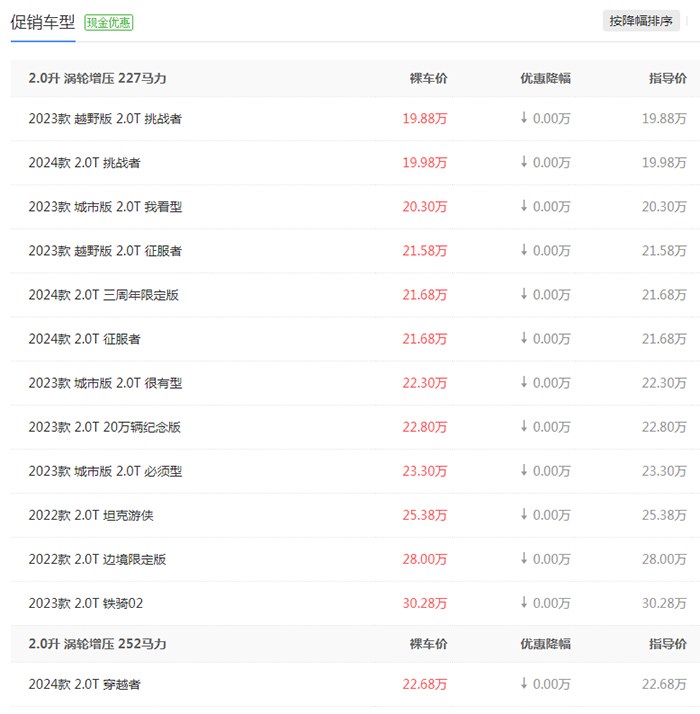Viewport: 700px width, 714px height.
Task: Click the down arrow discount for 坦克游侠
Action: (545, 515)
